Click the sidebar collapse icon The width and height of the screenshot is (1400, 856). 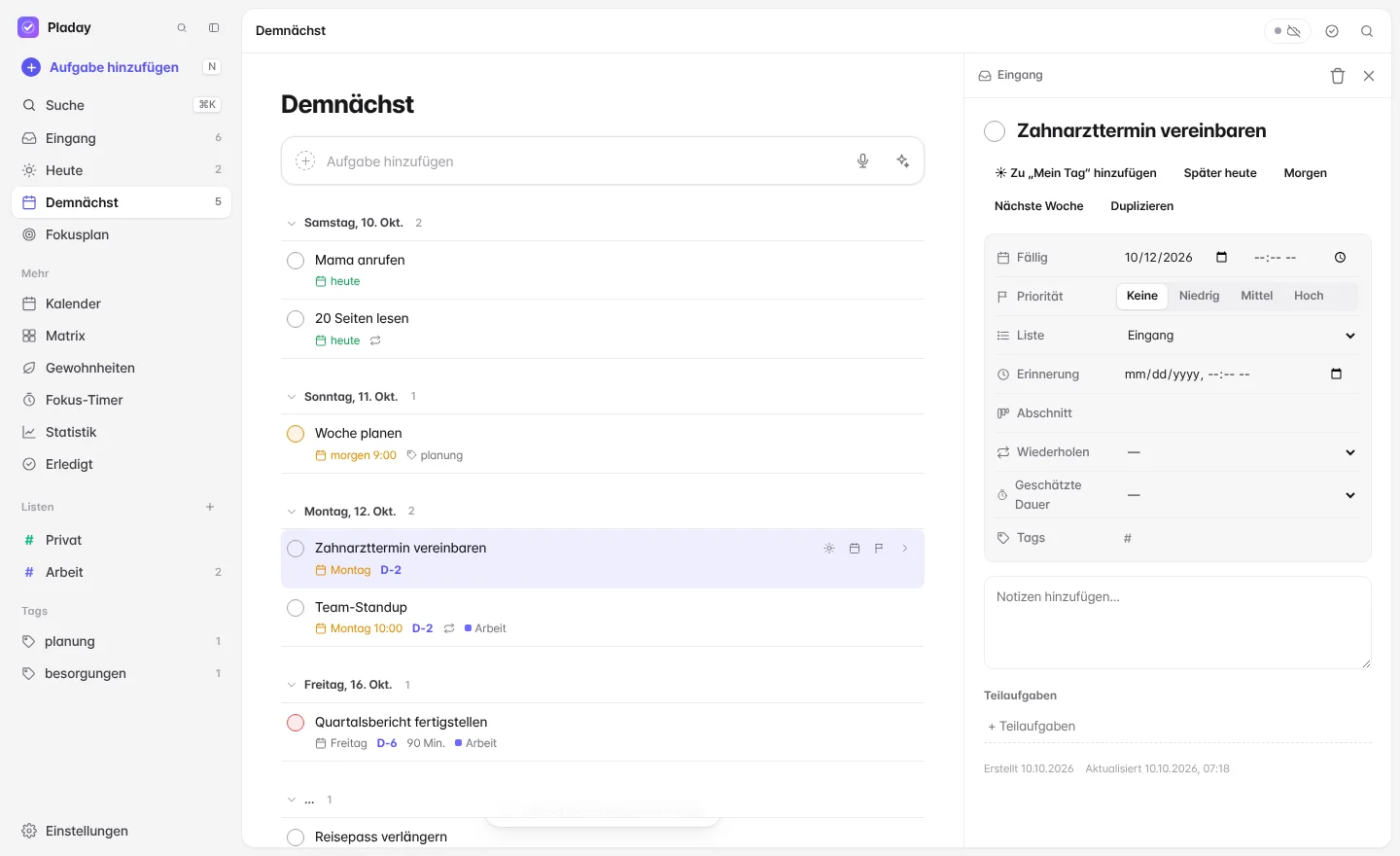pos(214,28)
